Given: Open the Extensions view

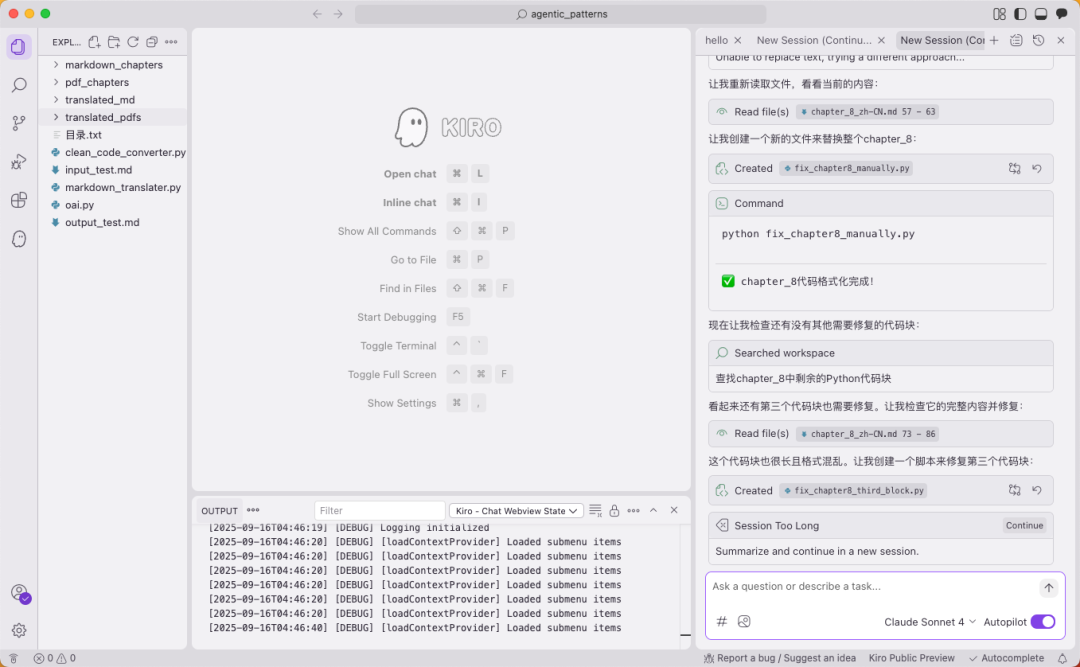Looking at the screenshot, I should [x=19, y=201].
